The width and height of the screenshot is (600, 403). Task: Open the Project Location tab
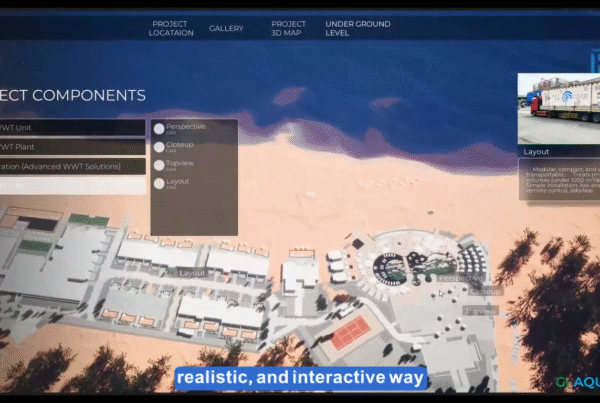(x=170, y=28)
